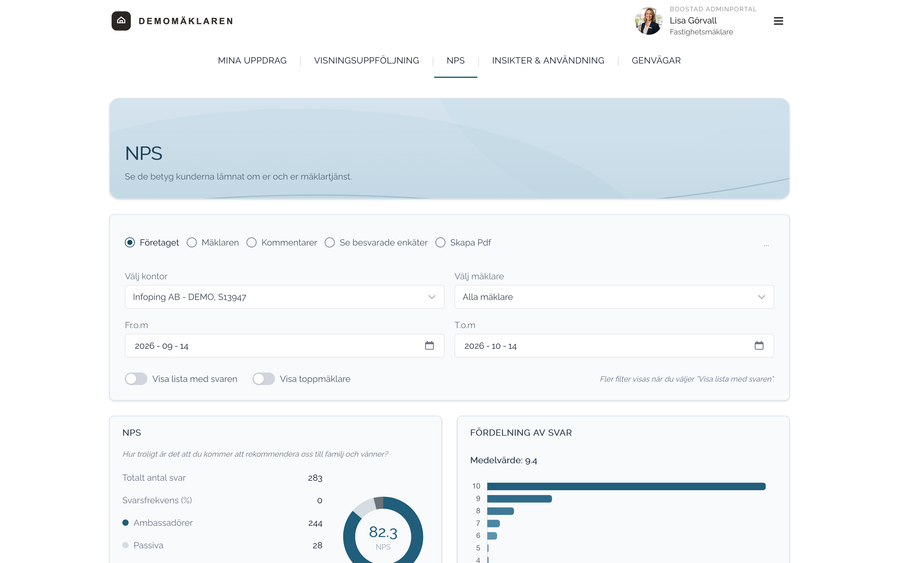Select the Företaget radio button
Screen dimensions: 900x563
[130, 243]
